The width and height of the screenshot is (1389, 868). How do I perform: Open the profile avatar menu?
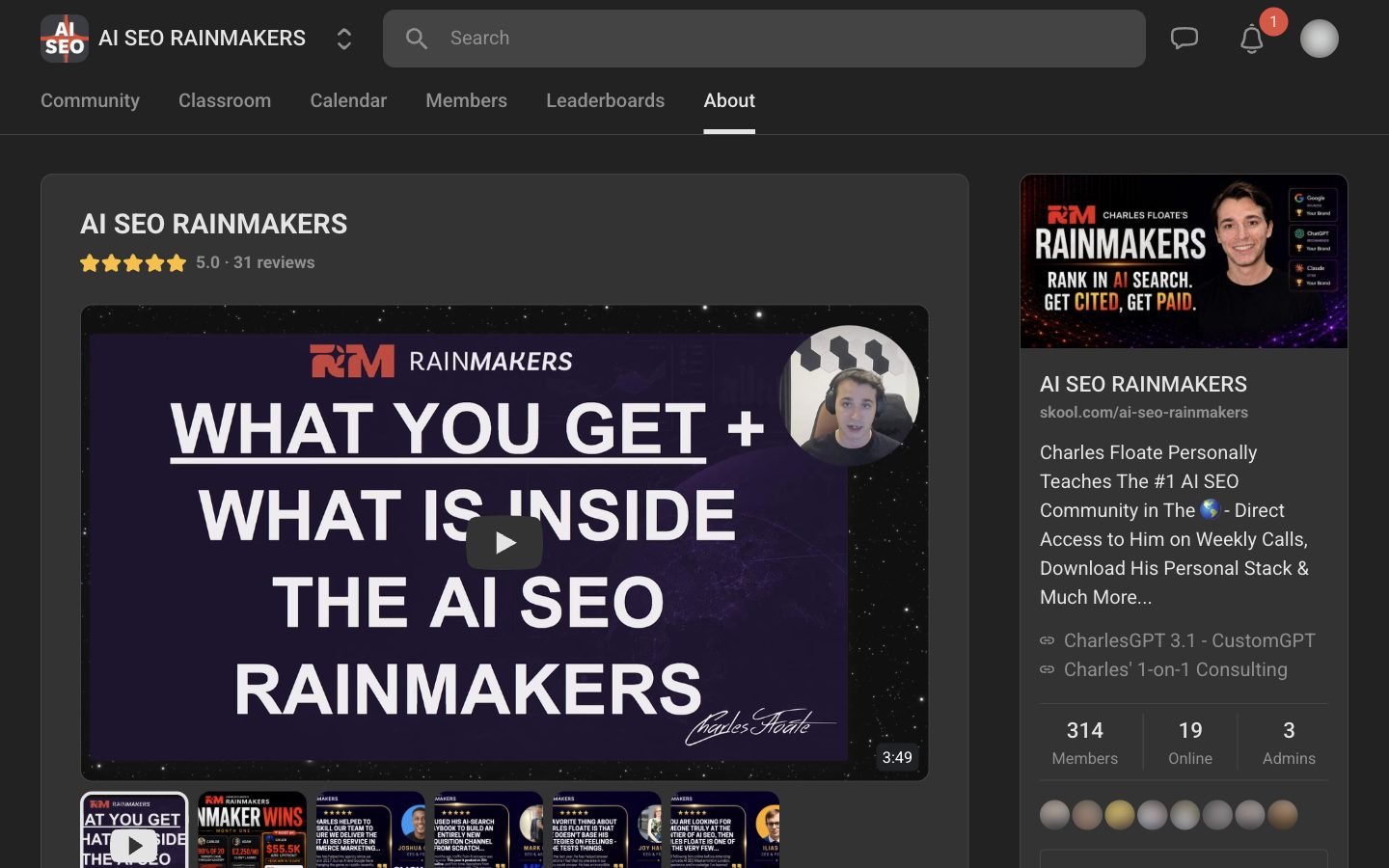click(x=1319, y=39)
